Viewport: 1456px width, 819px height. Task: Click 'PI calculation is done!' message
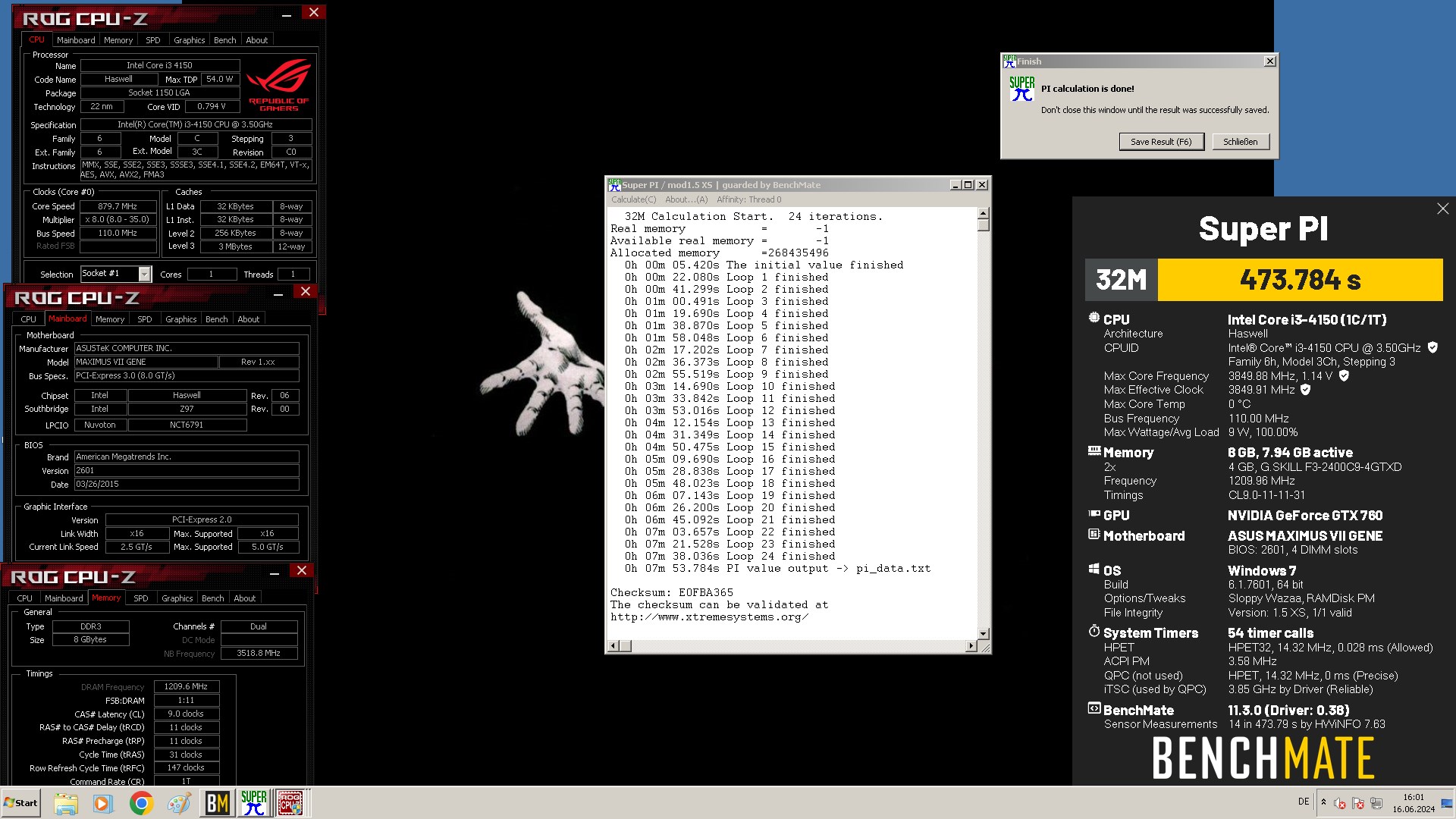1087,89
